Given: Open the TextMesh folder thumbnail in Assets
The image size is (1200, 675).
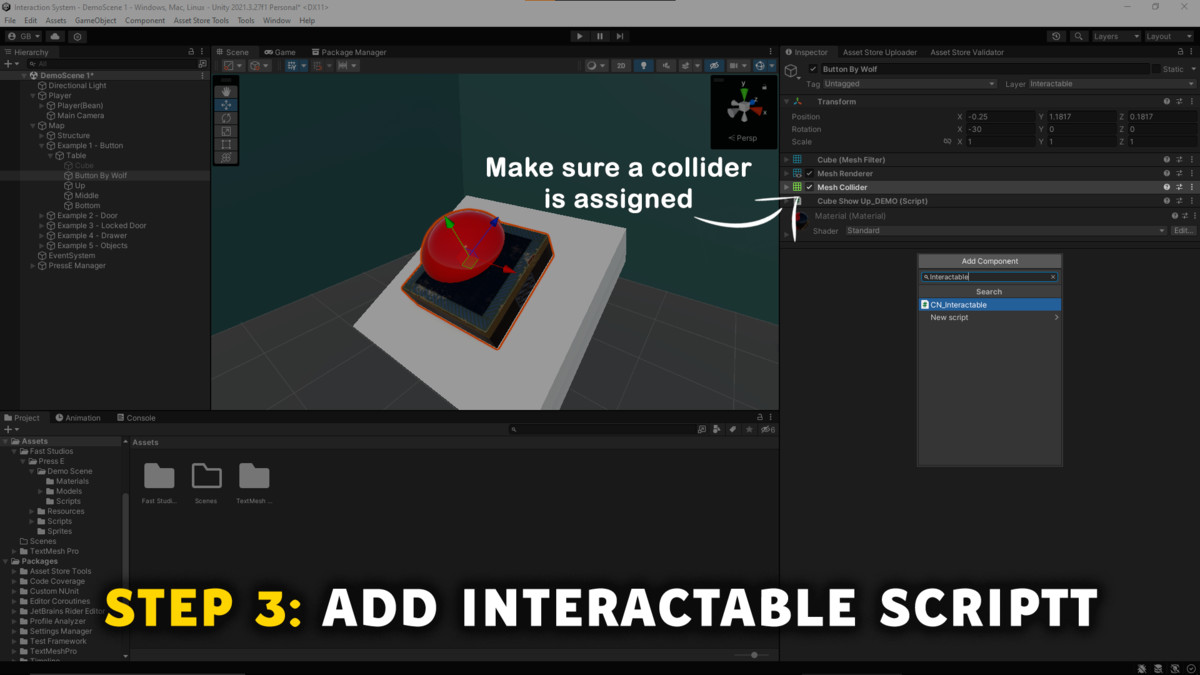Looking at the screenshot, I should (254, 484).
